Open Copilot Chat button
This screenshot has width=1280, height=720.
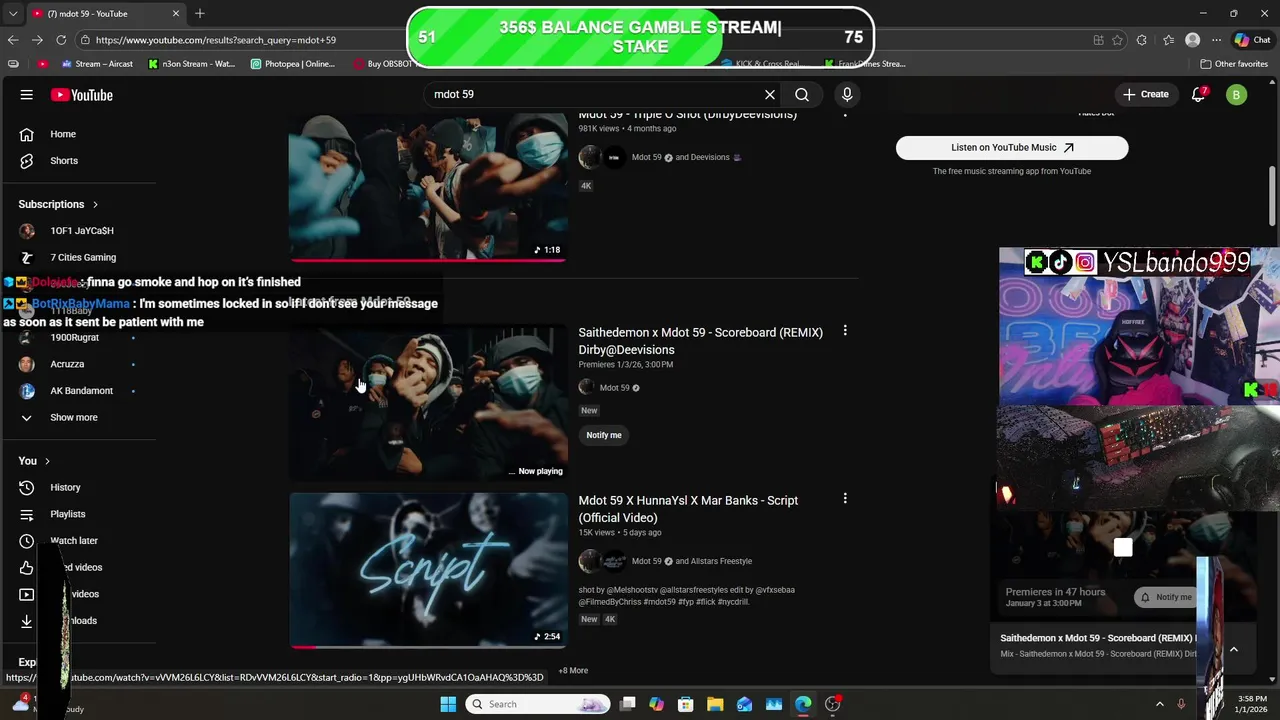tap(1252, 40)
